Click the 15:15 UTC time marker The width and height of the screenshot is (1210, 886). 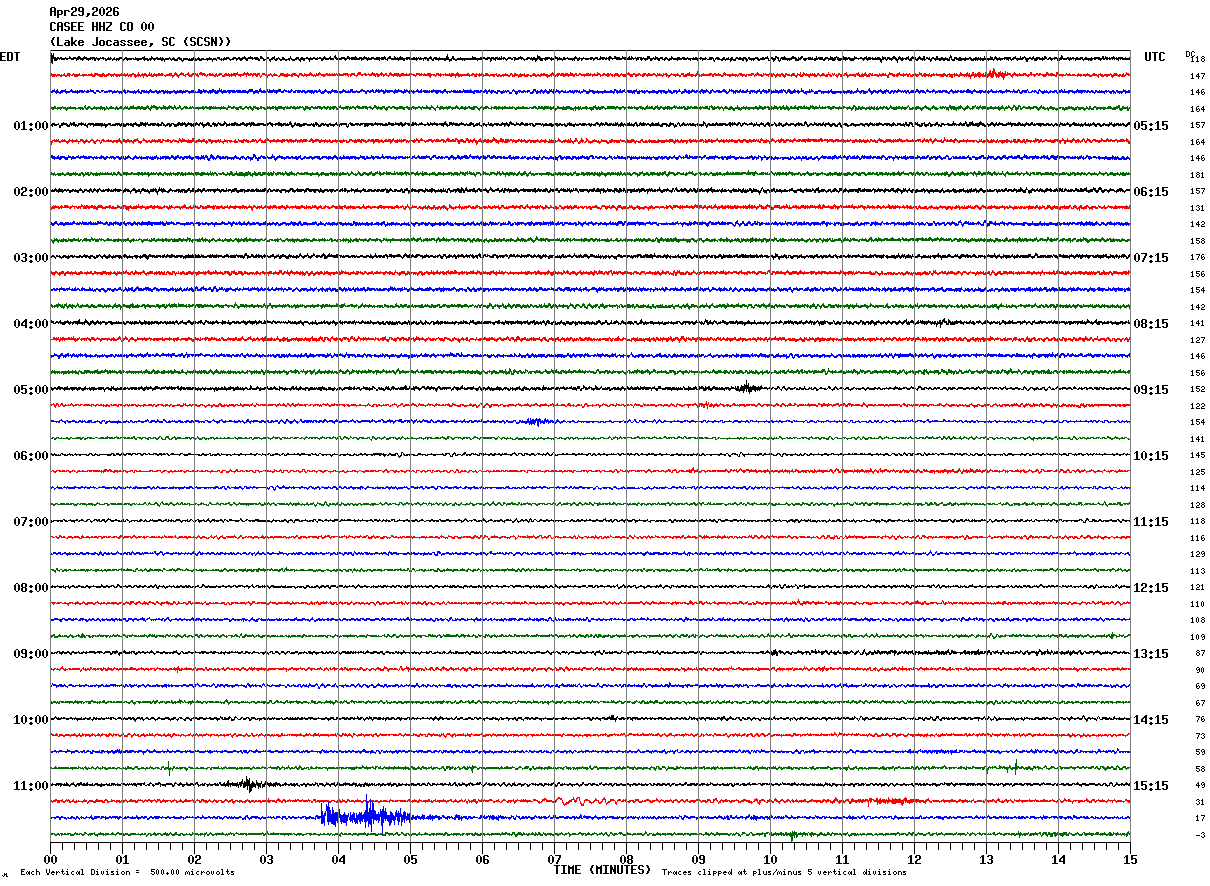tap(1150, 786)
